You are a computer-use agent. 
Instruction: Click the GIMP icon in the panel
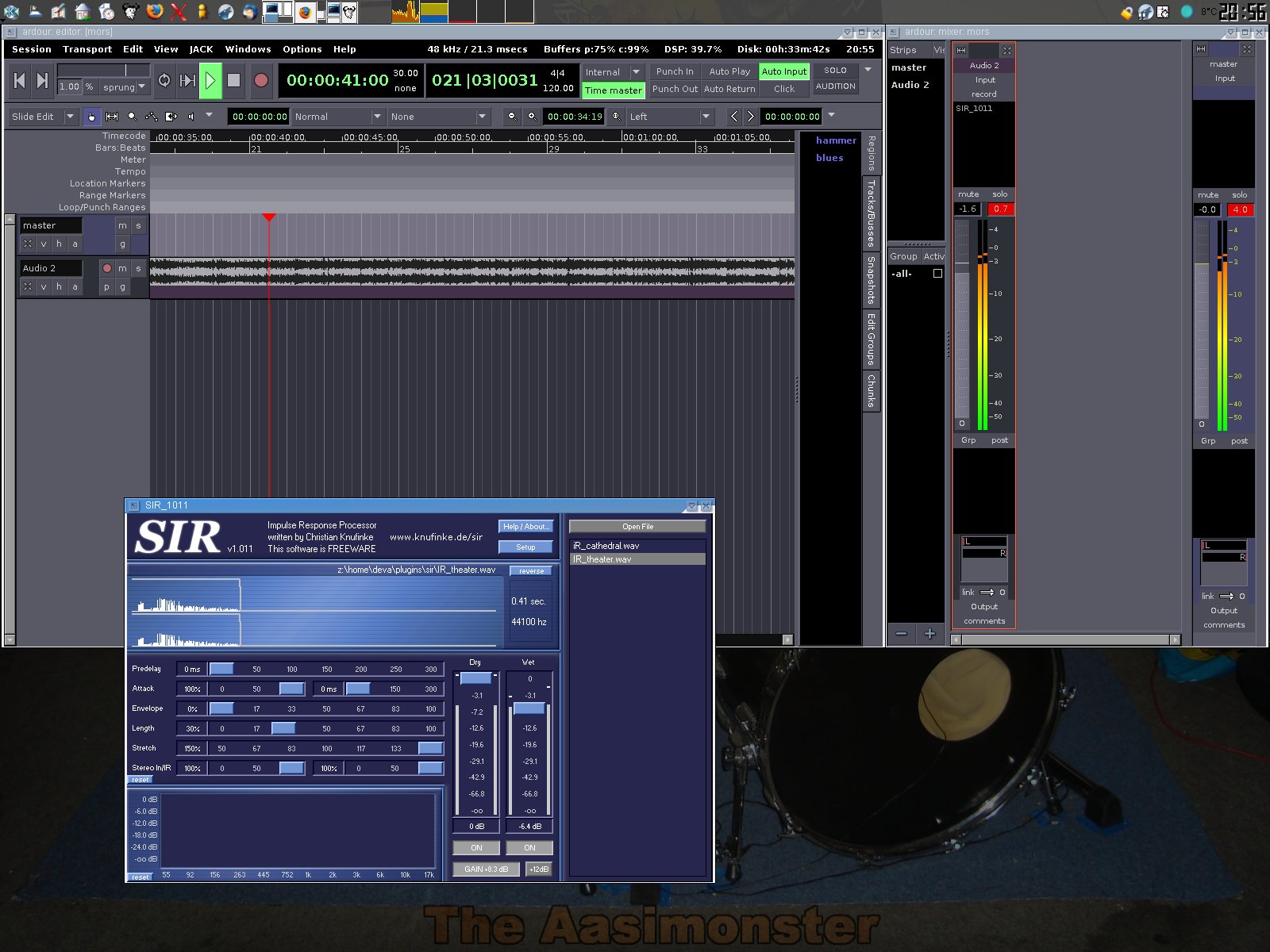[x=131, y=11]
